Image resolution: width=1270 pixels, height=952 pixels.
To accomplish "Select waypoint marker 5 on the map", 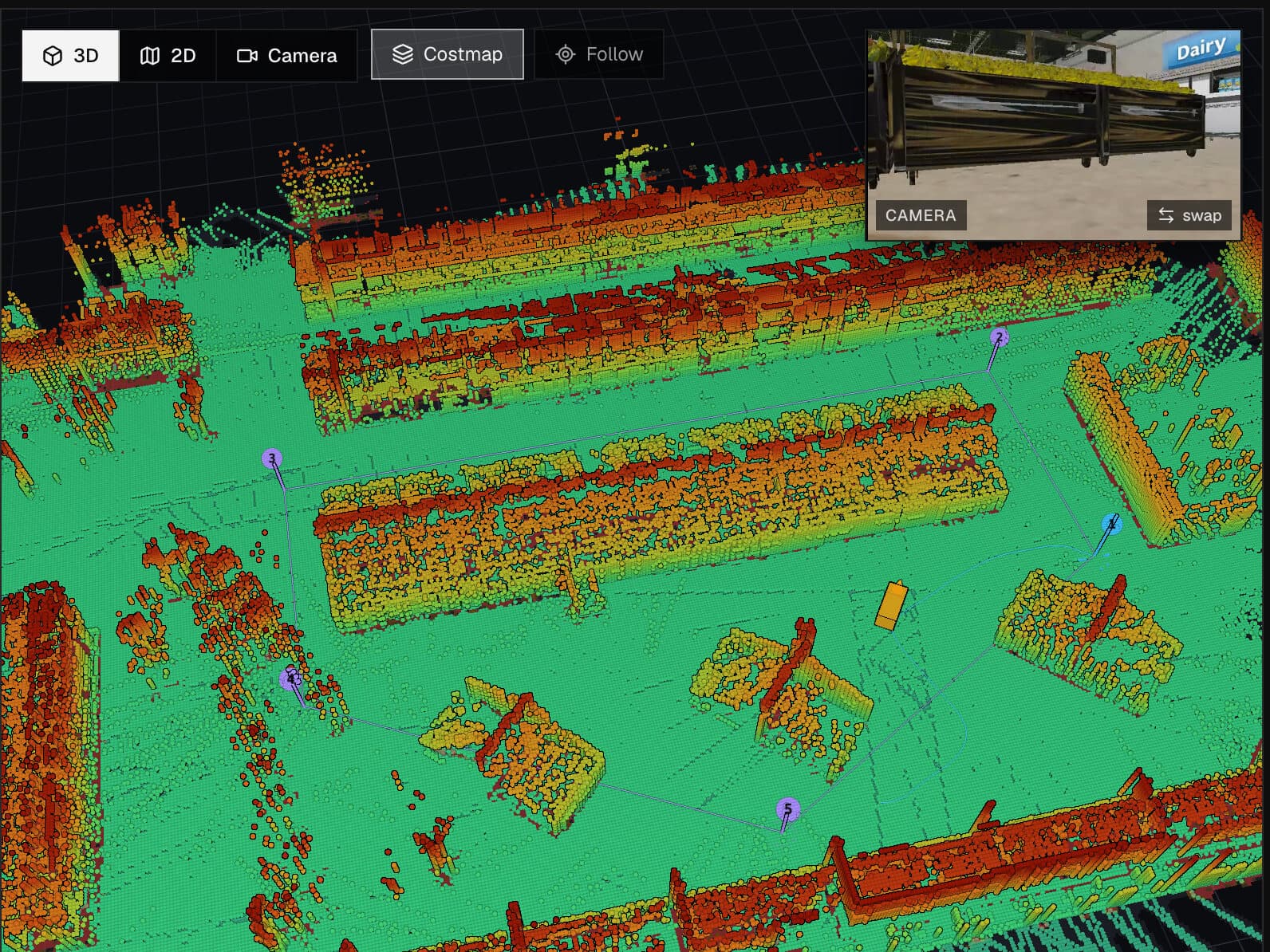I will pyautogui.click(x=787, y=809).
